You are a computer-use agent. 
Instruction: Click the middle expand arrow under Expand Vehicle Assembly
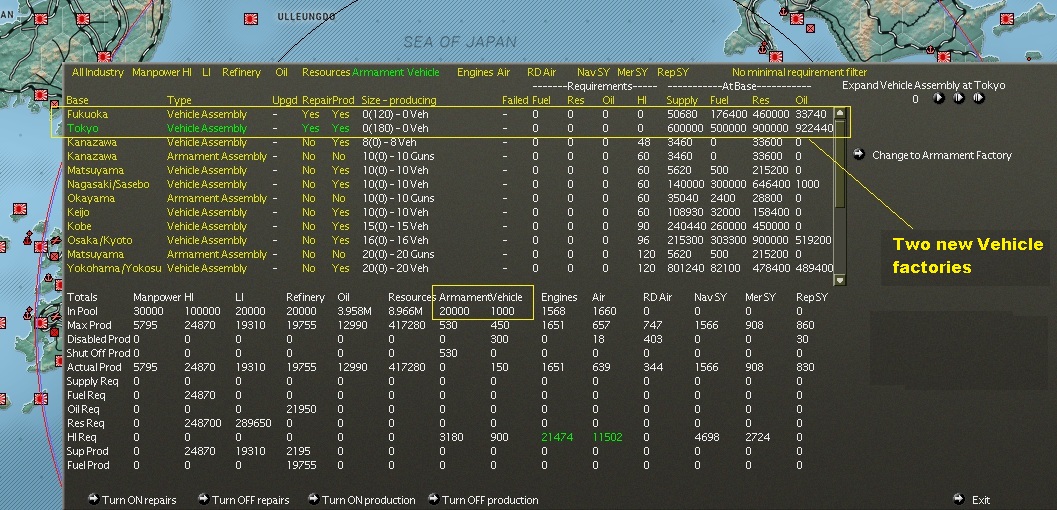coord(959,98)
